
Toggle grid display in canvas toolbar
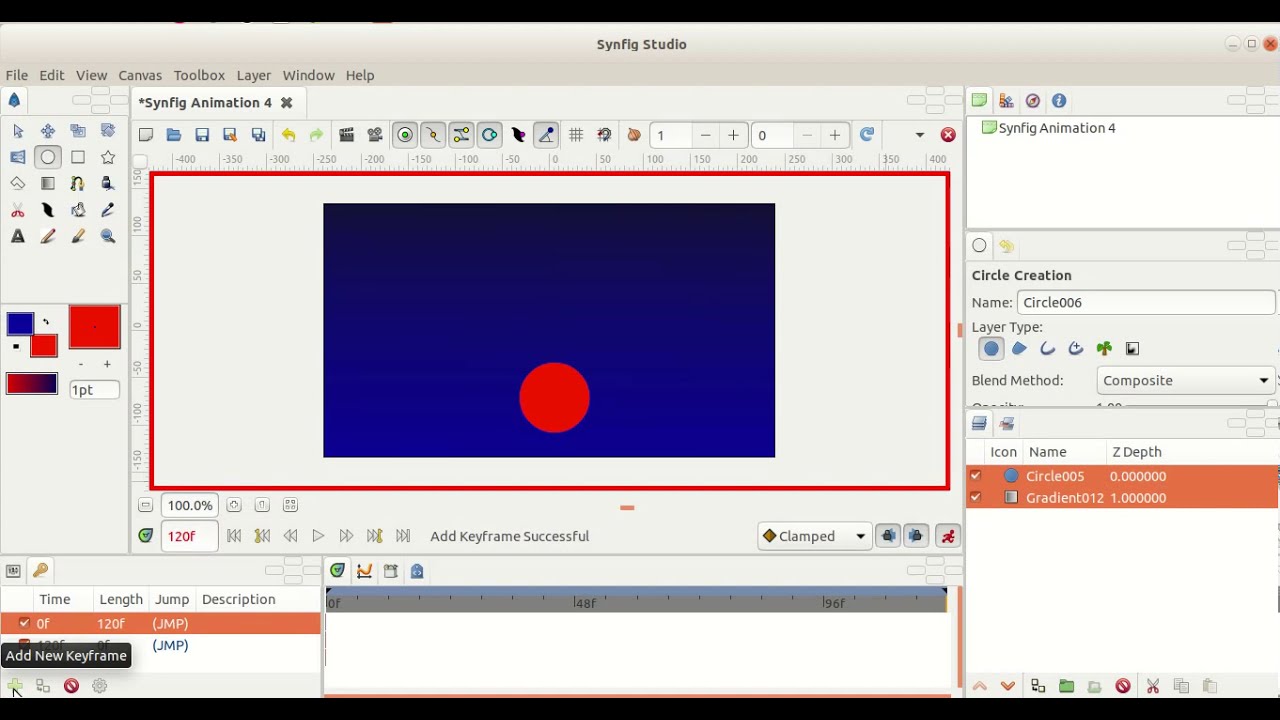pos(576,135)
